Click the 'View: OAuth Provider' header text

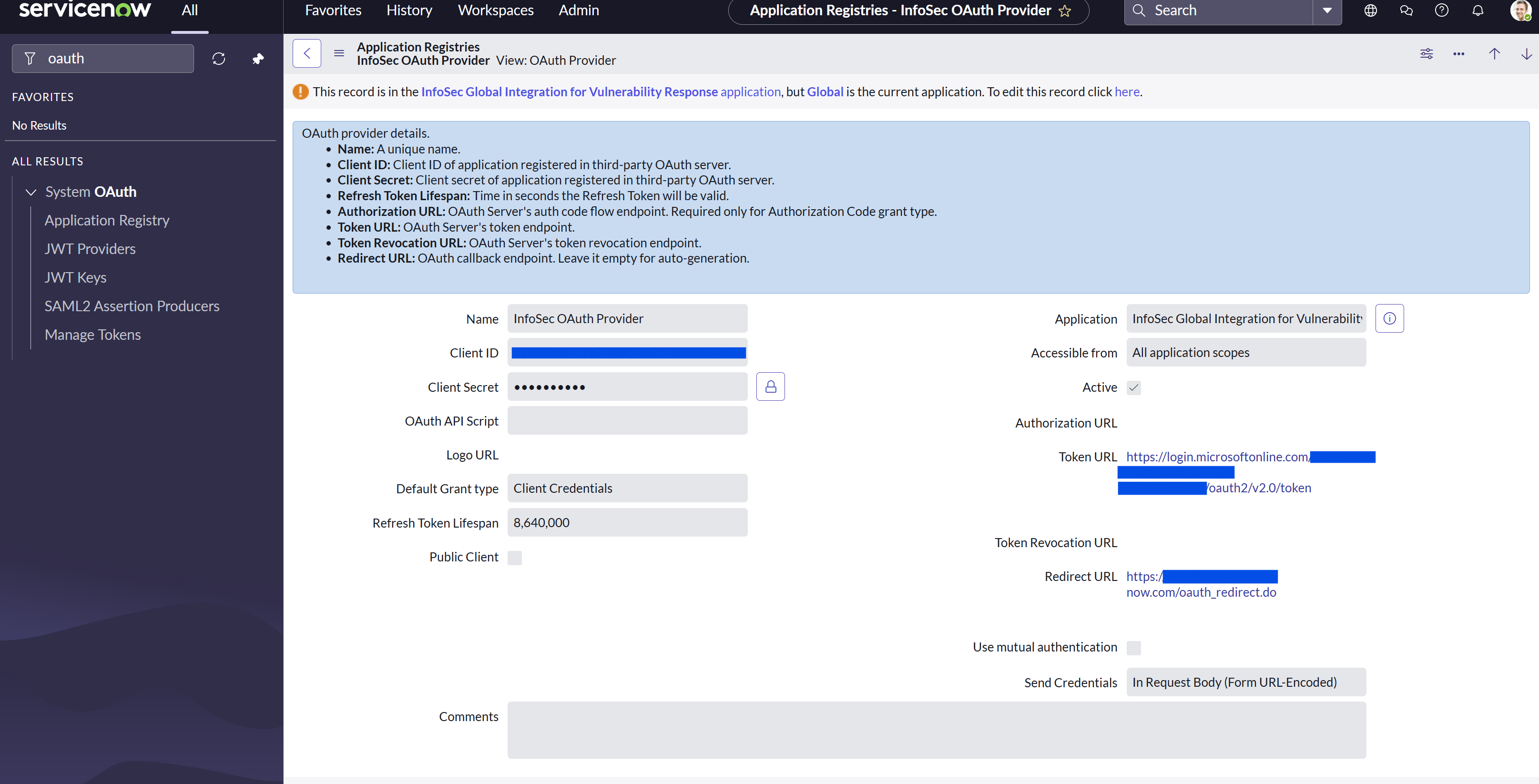[556, 61]
